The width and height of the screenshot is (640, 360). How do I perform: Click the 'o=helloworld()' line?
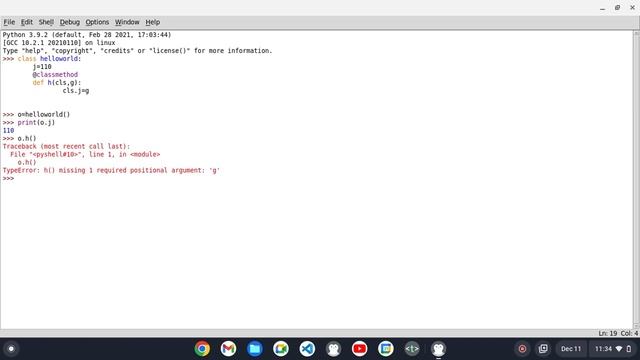pyautogui.click(x=44, y=115)
